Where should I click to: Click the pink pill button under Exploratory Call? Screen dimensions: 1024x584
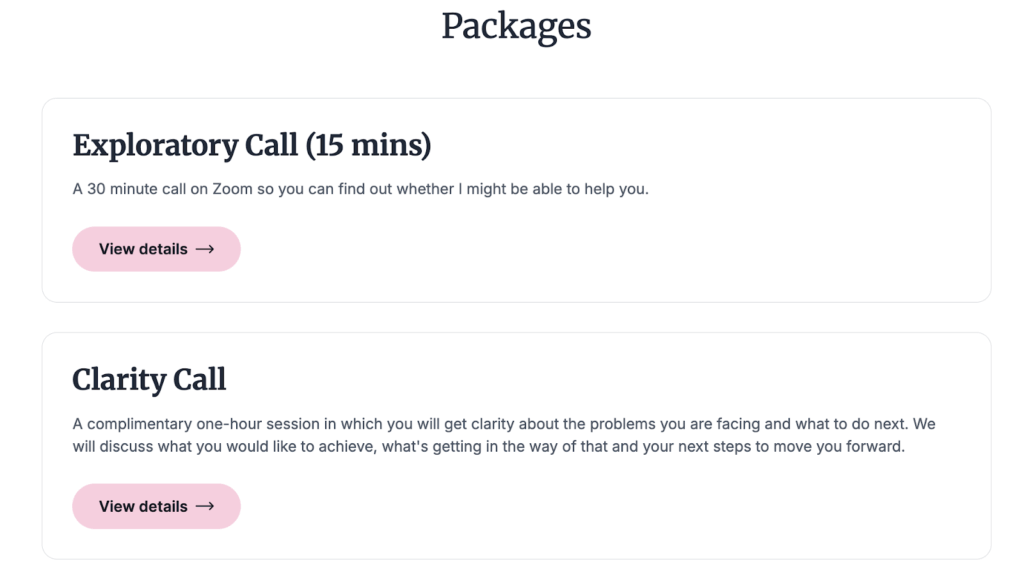pos(156,248)
